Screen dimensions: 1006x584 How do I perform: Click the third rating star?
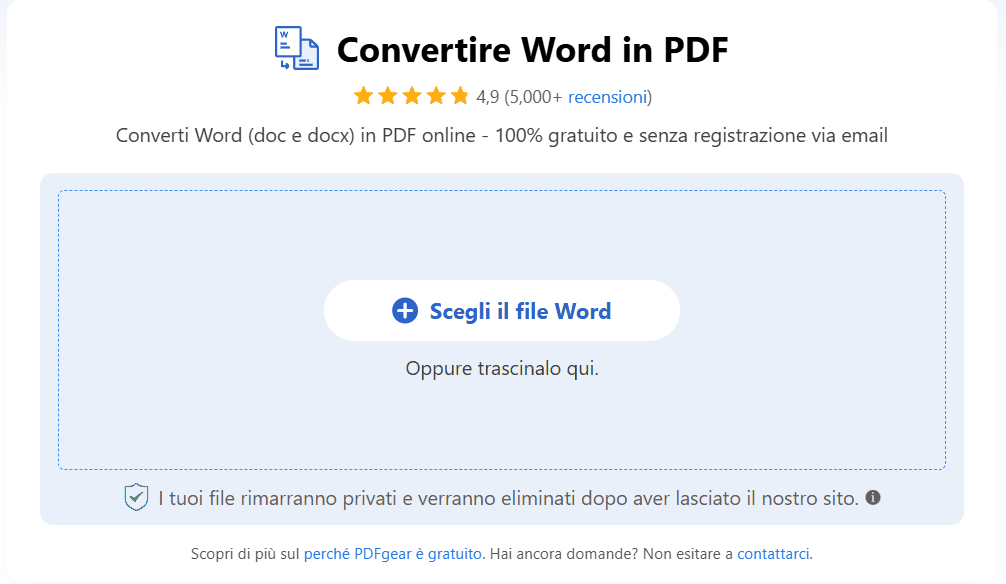point(412,96)
